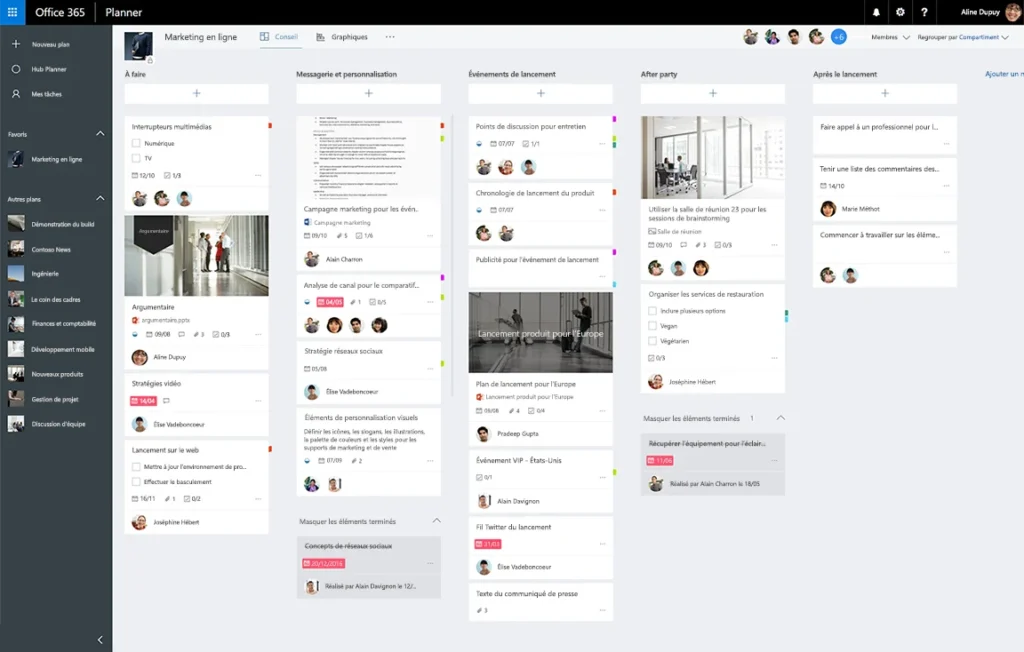Check the TV checklist item

(136, 158)
